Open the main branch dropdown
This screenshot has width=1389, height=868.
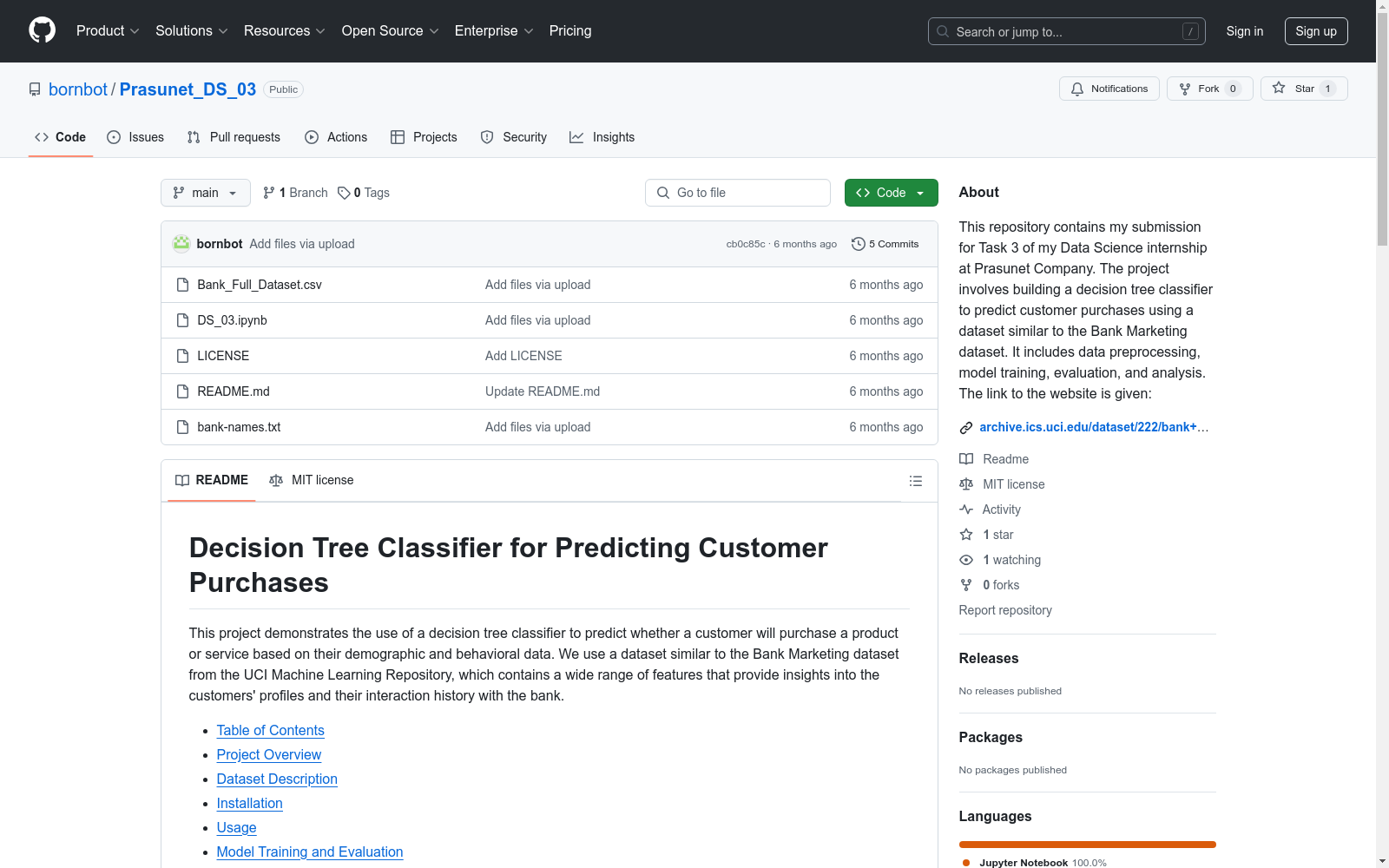(206, 193)
